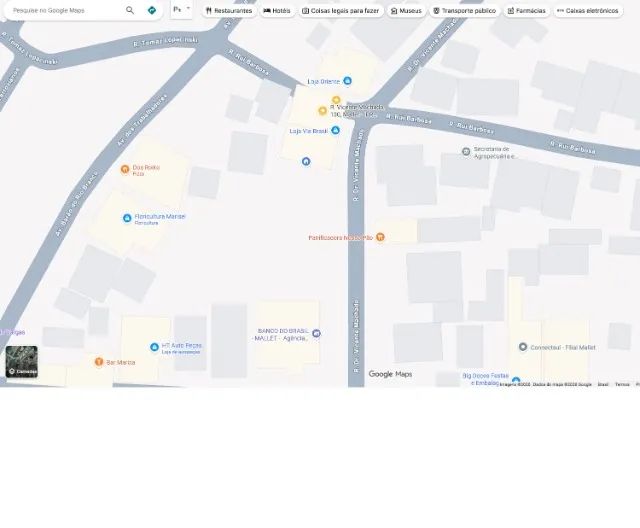
Task: Click the Bar Mariza orange pin
Action: (x=99, y=362)
